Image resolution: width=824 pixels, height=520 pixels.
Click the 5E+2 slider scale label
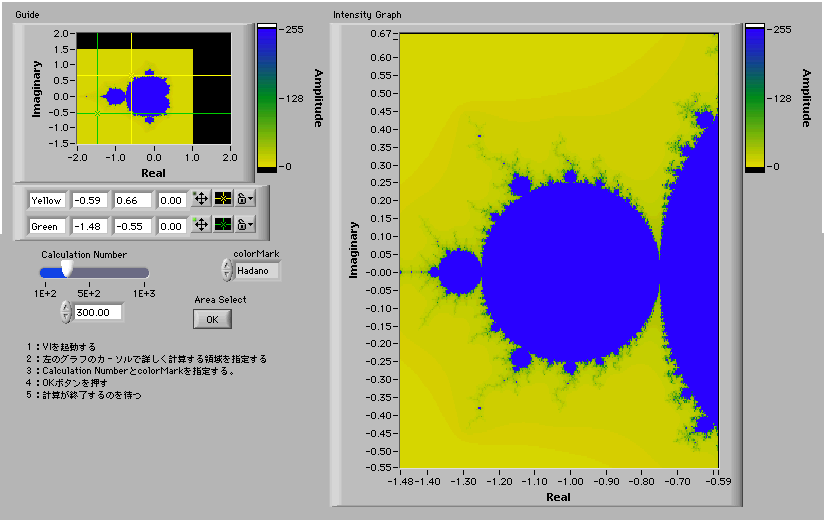click(x=89, y=294)
